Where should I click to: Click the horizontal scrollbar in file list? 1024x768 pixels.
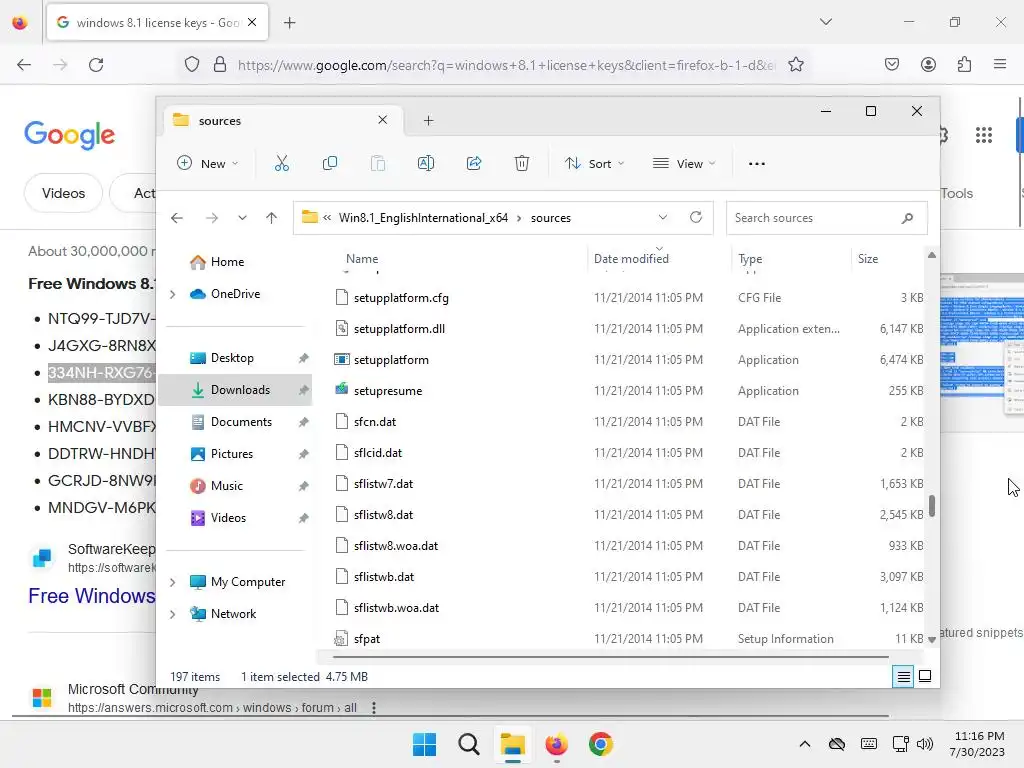610,657
